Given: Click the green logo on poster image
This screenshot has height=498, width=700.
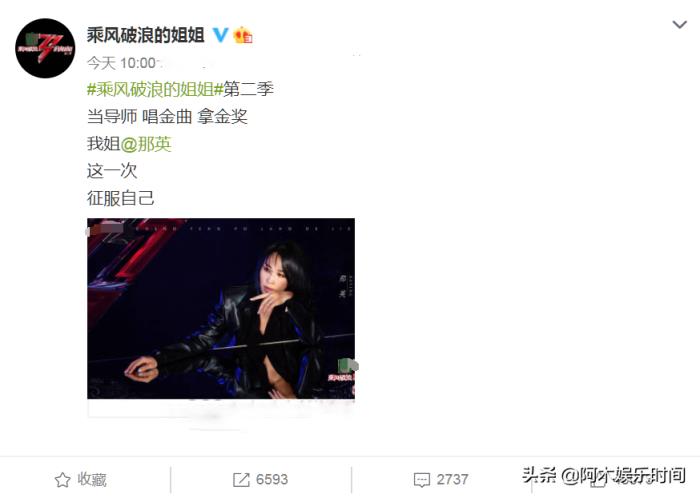Looking at the screenshot, I should [x=348, y=365].
